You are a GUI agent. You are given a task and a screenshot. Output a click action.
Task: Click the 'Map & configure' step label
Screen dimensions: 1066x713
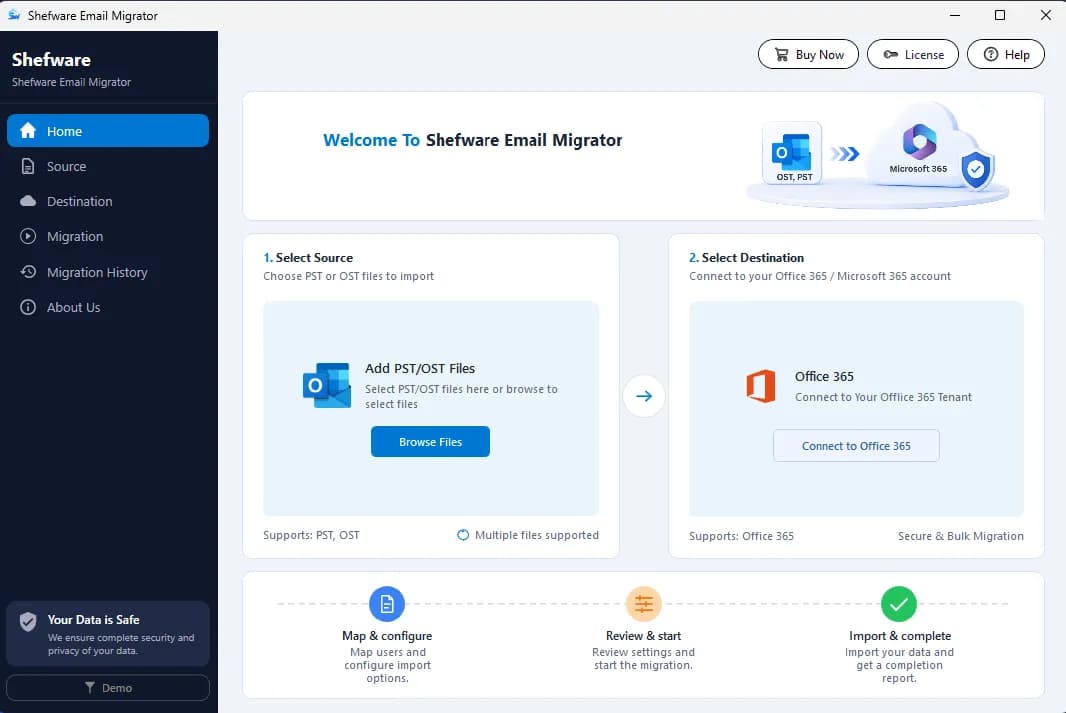(387, 636)
